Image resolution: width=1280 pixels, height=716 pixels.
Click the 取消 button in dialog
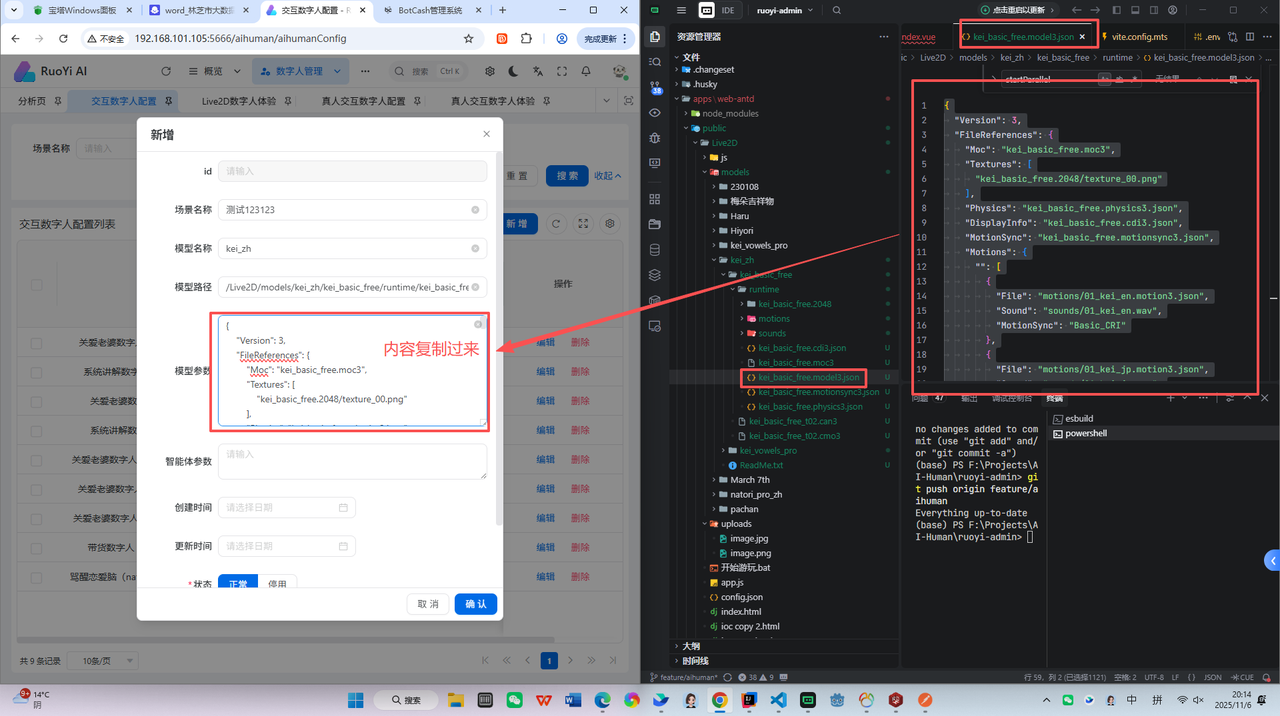tap(428, 604)
